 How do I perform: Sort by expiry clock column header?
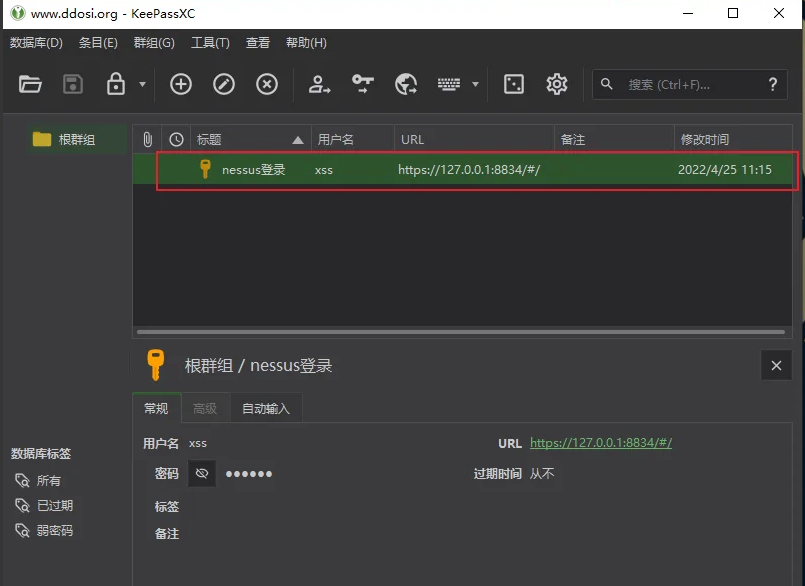(176, 139)
